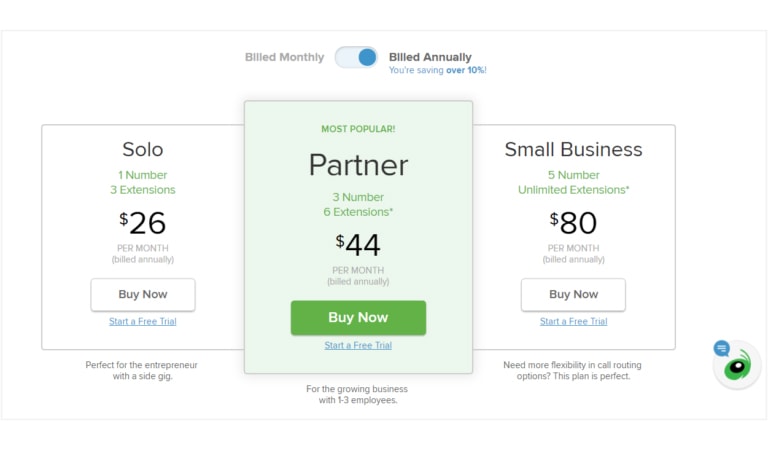The height and width of the screenshot is (450, 768).
Task: Click the 'saving over 10%' text
Action: coord(437,70)
